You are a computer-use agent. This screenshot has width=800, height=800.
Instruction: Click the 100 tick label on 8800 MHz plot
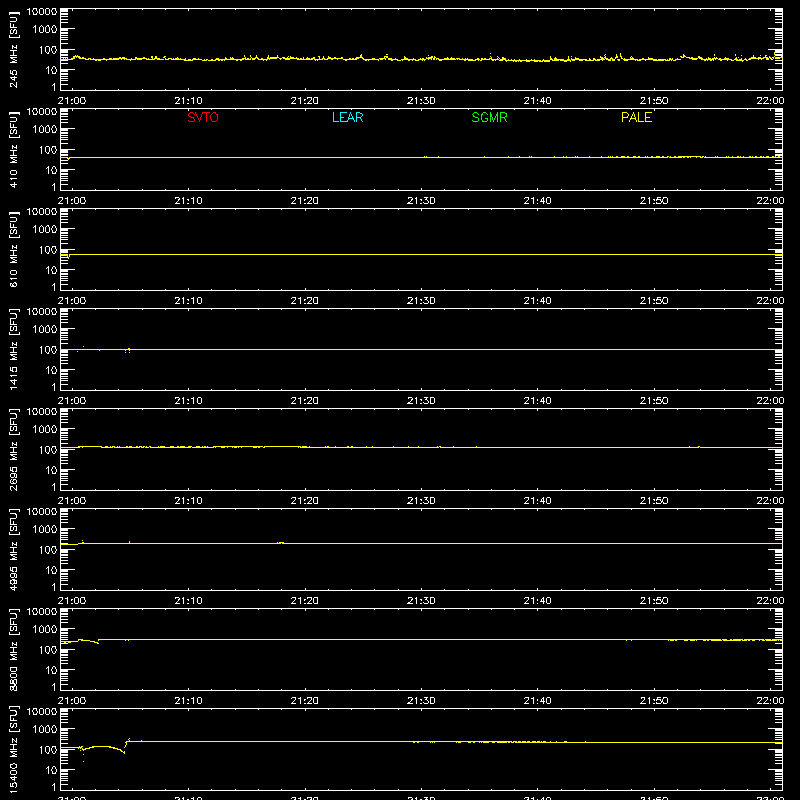(x=48, y=650)
